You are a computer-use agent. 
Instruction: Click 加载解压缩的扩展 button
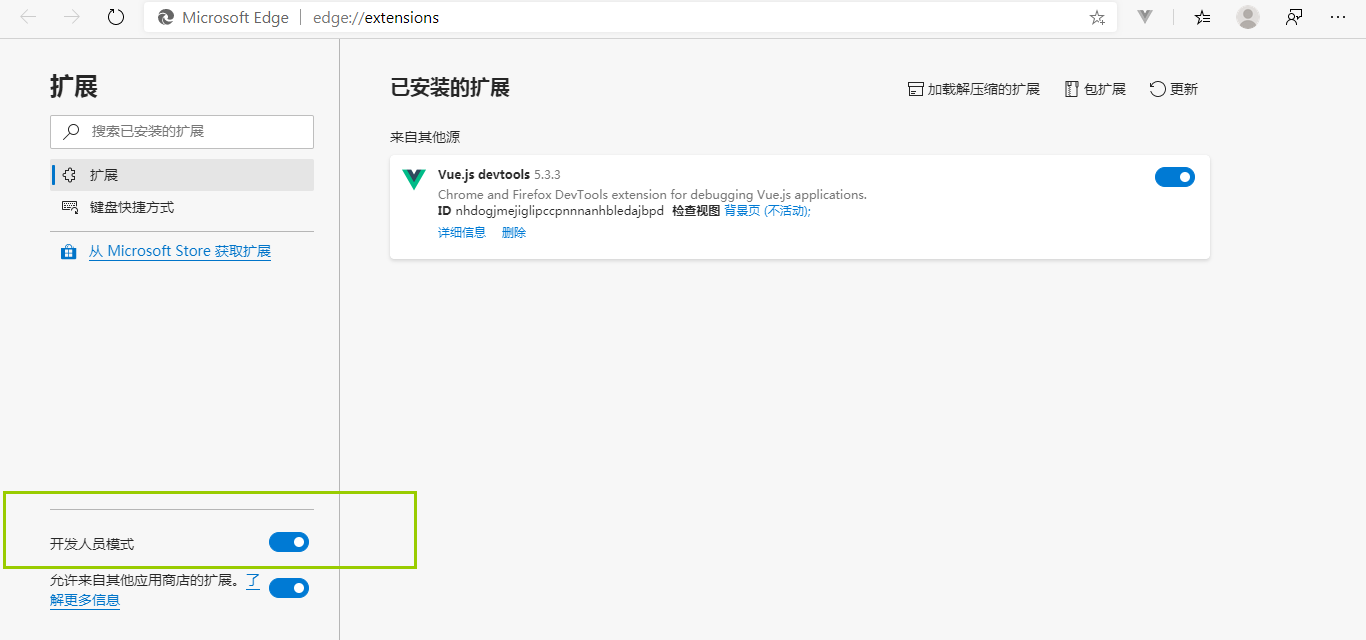click(974, 89)
